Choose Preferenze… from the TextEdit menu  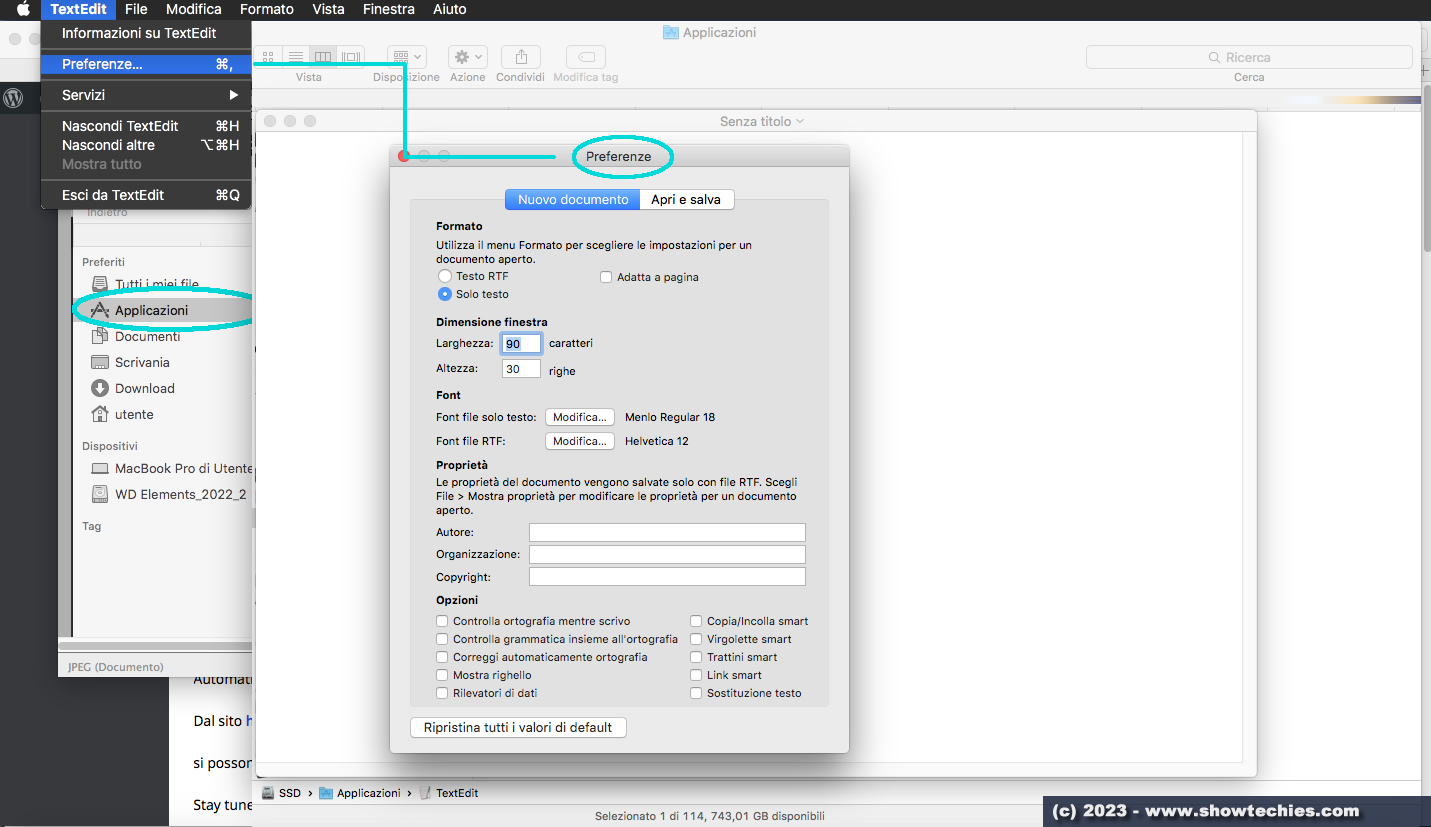coord(146,64)
